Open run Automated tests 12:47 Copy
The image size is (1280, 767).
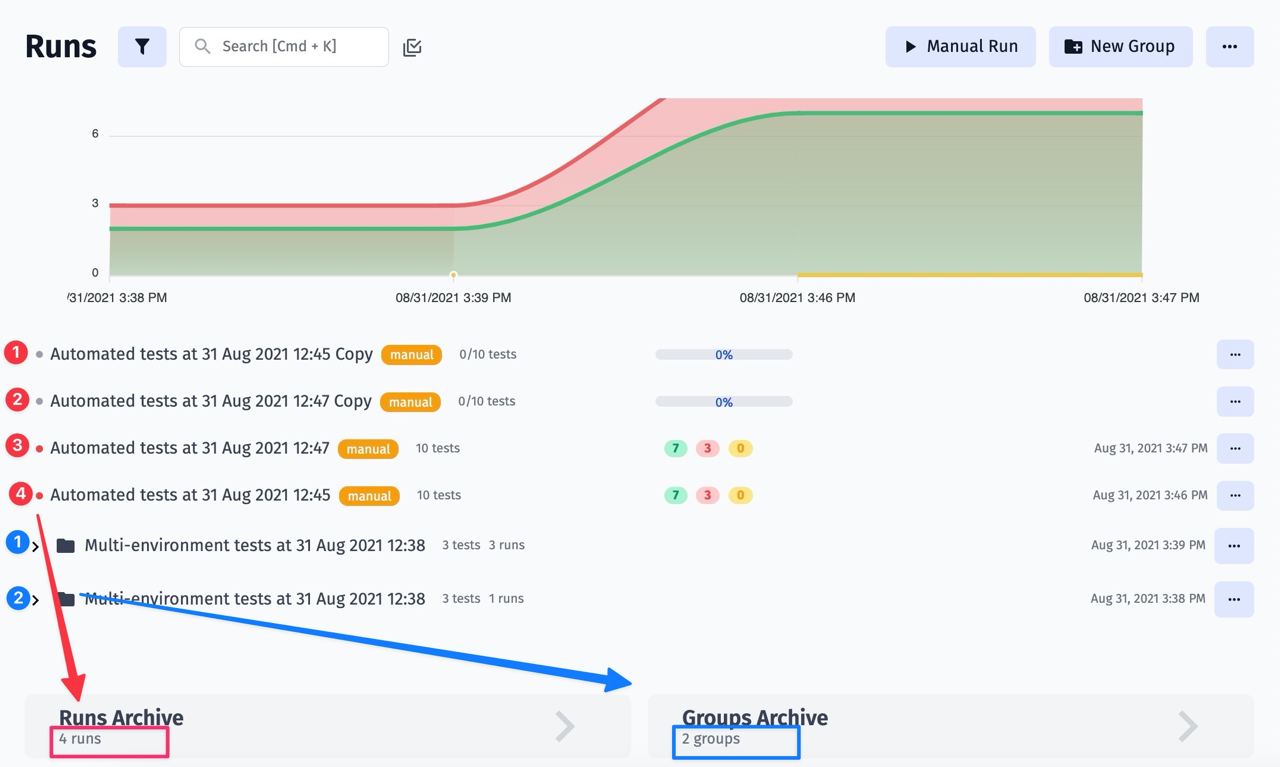click(211, 401)
